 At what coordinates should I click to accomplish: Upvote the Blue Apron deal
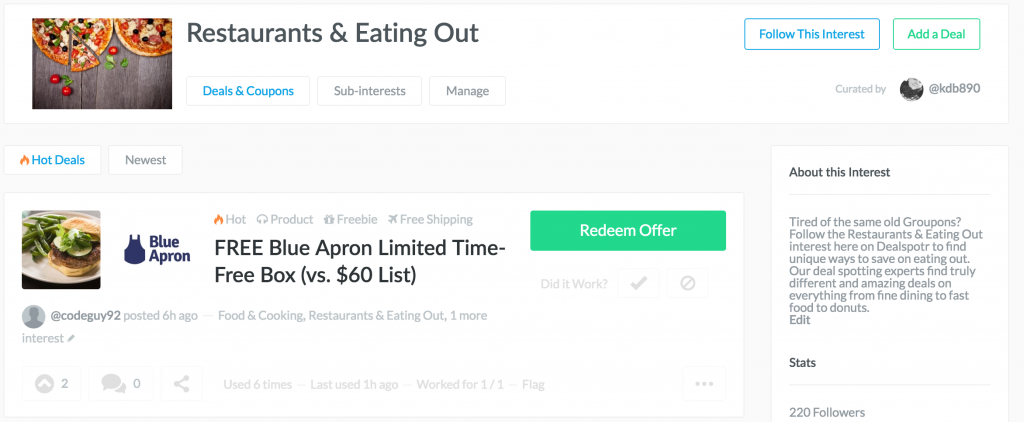click(x=52, y=383)
